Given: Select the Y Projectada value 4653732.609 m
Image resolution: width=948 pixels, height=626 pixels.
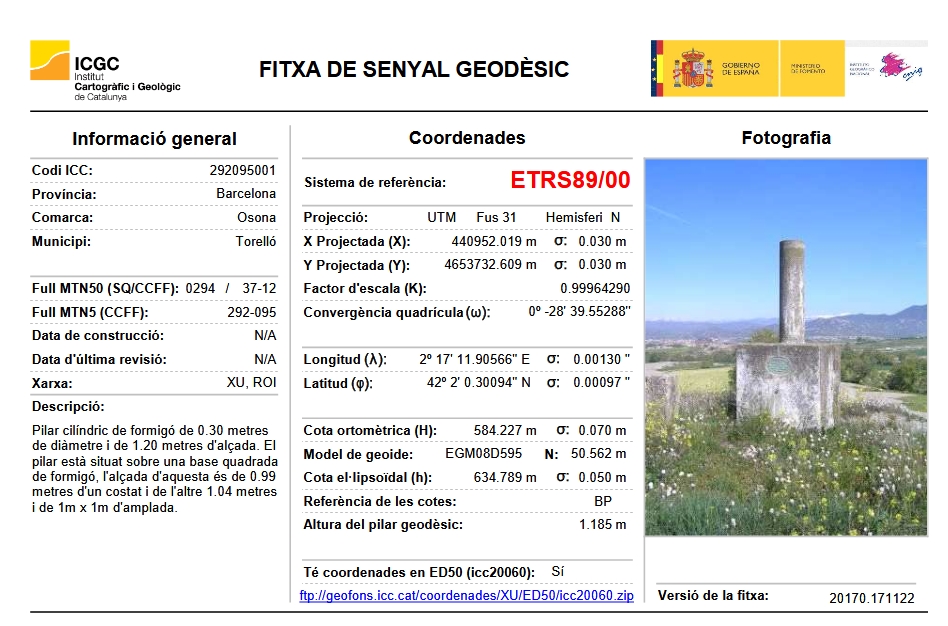Looking at the screenshot, I should pyautogui.click(x=490, y=265).
